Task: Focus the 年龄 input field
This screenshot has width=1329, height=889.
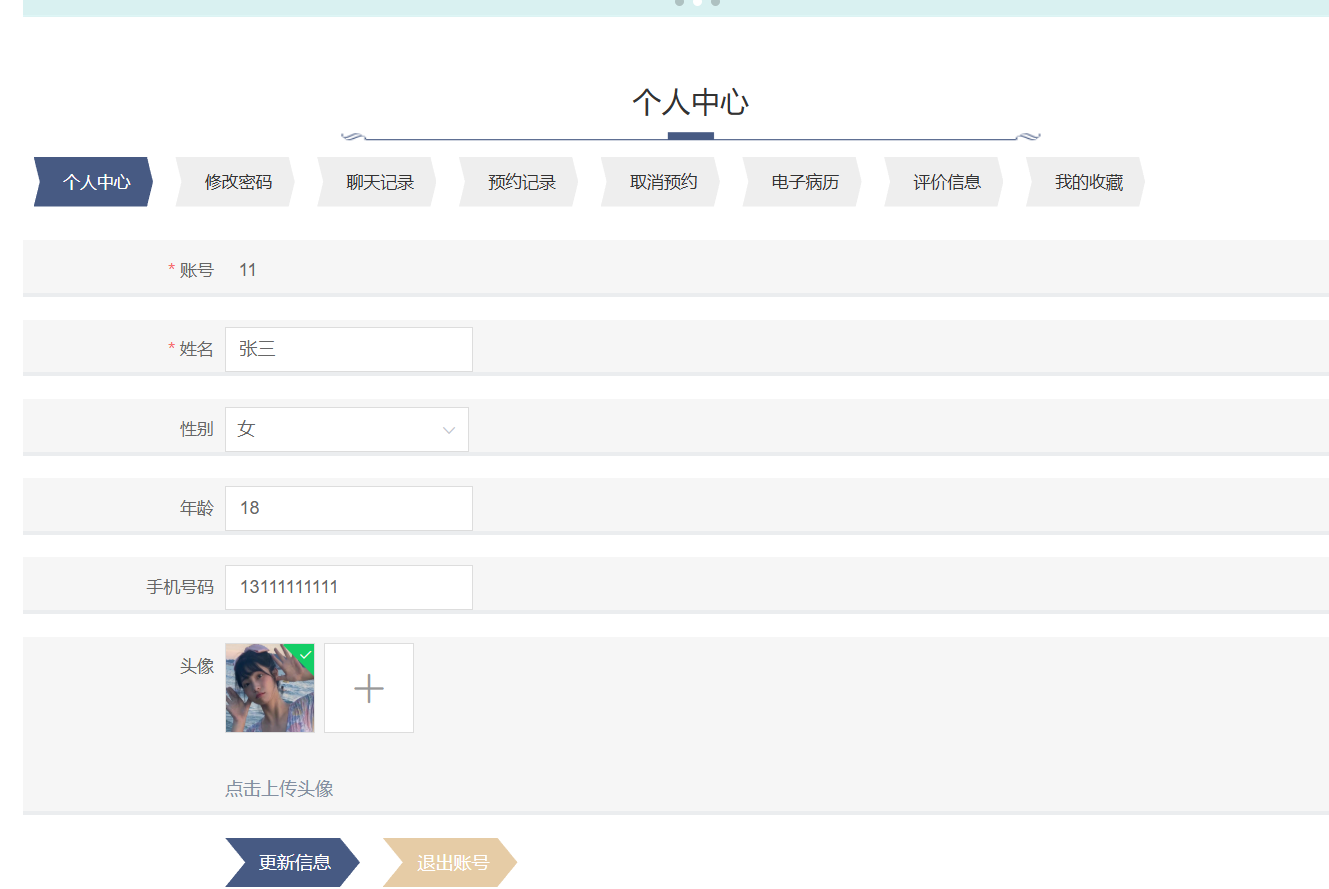Action: [x=348, y=508]
